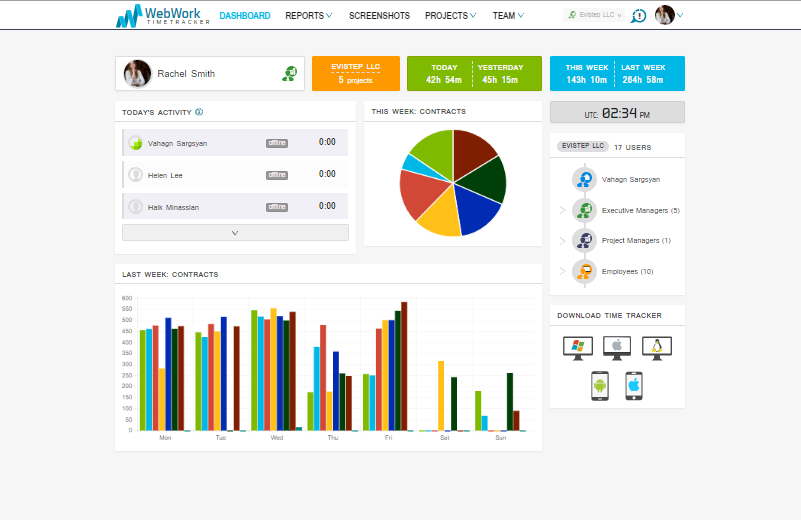Click the 17 Users label
The height and width of the screenshot is (520, 801).
tap(632, 147)
